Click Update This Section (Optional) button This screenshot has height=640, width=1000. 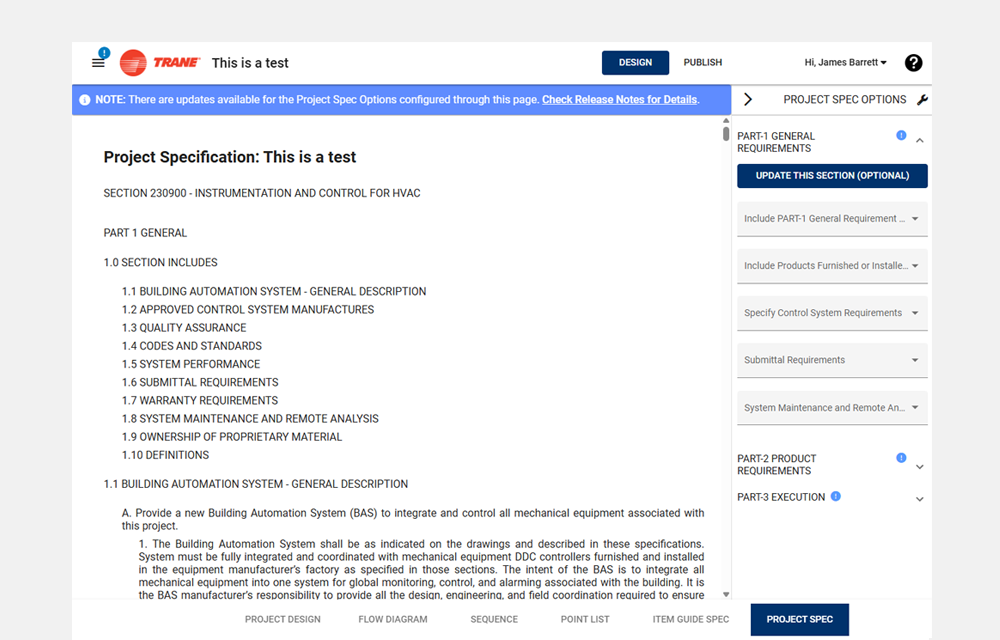(x=832, y=176)
